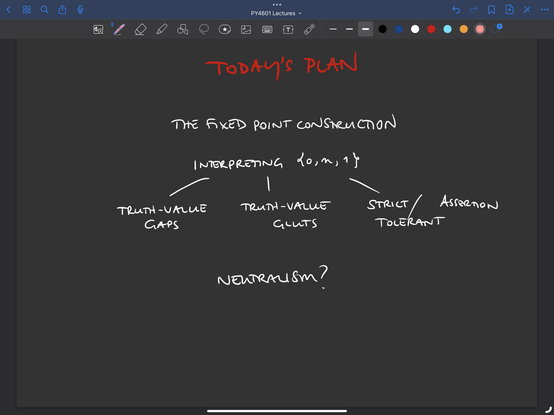Tap the handwritten "TRUTH-VALUE GAPS" label
This screenshot has height=415, width=554.
click(x=162, y=217)
